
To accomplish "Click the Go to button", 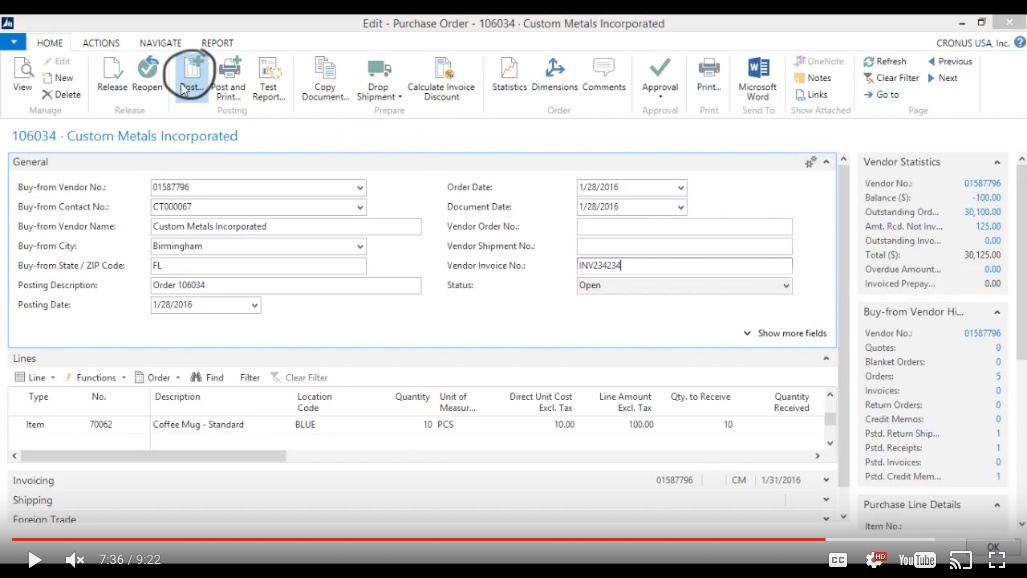I will (x=881, y=94).
